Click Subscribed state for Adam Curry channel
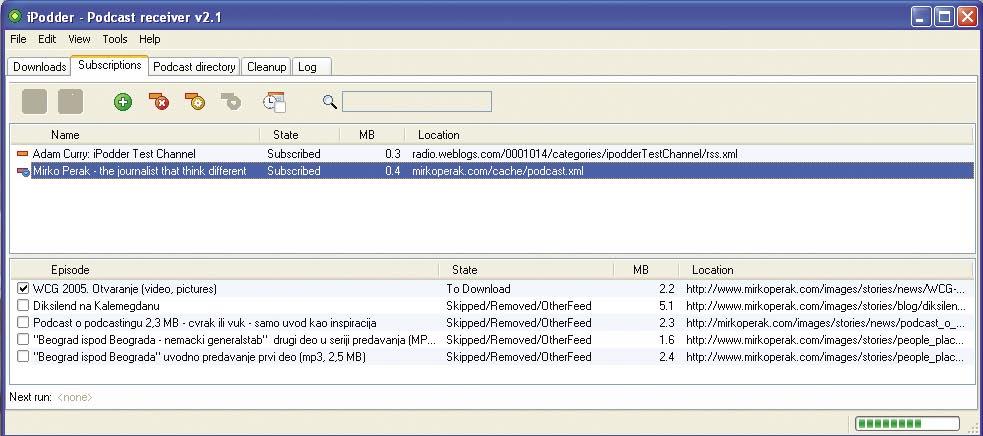Screen dimensions: 983x436 pos(293,154)
